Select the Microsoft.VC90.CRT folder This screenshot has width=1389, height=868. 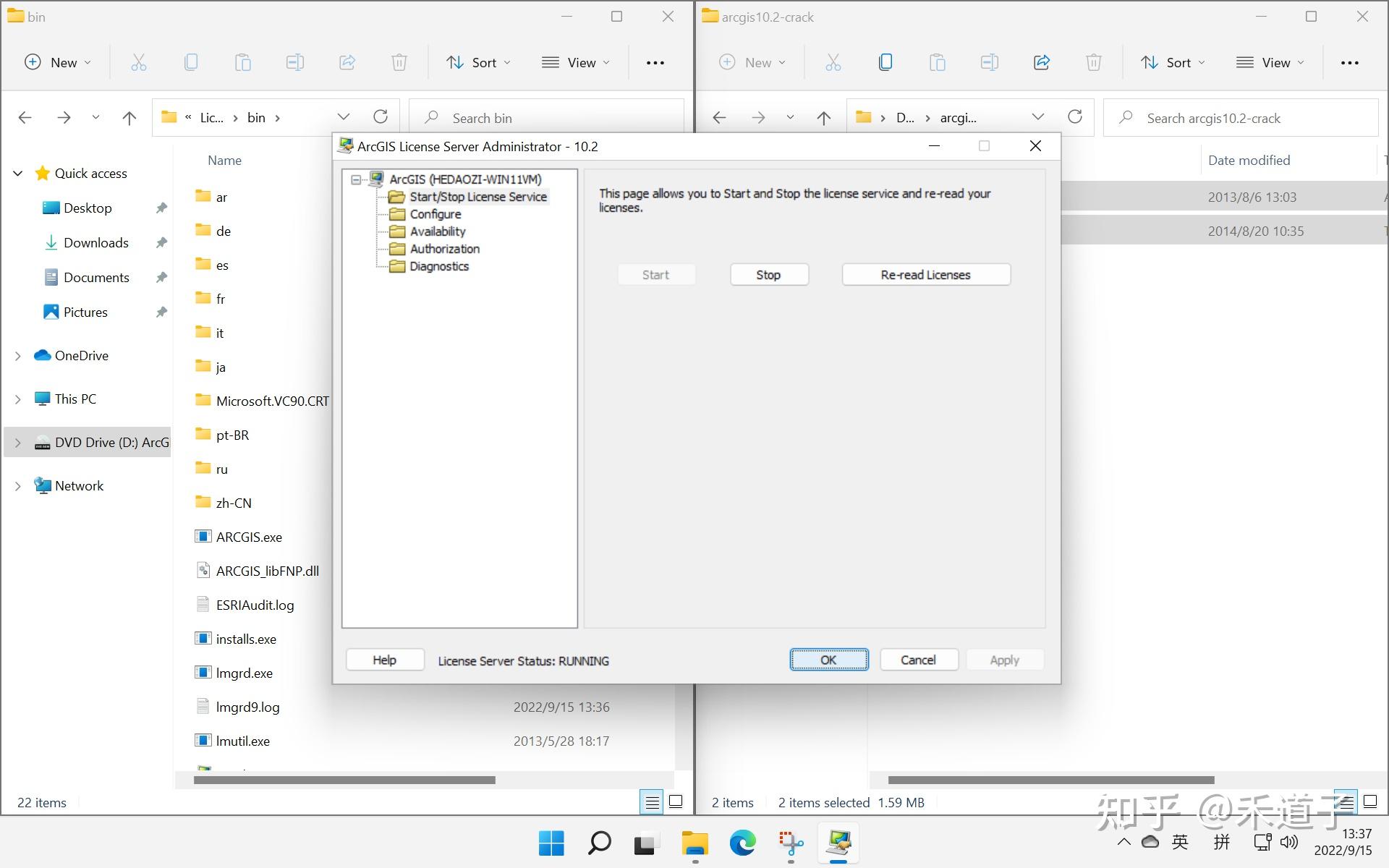pyautogui.click(x=272, y=401)
